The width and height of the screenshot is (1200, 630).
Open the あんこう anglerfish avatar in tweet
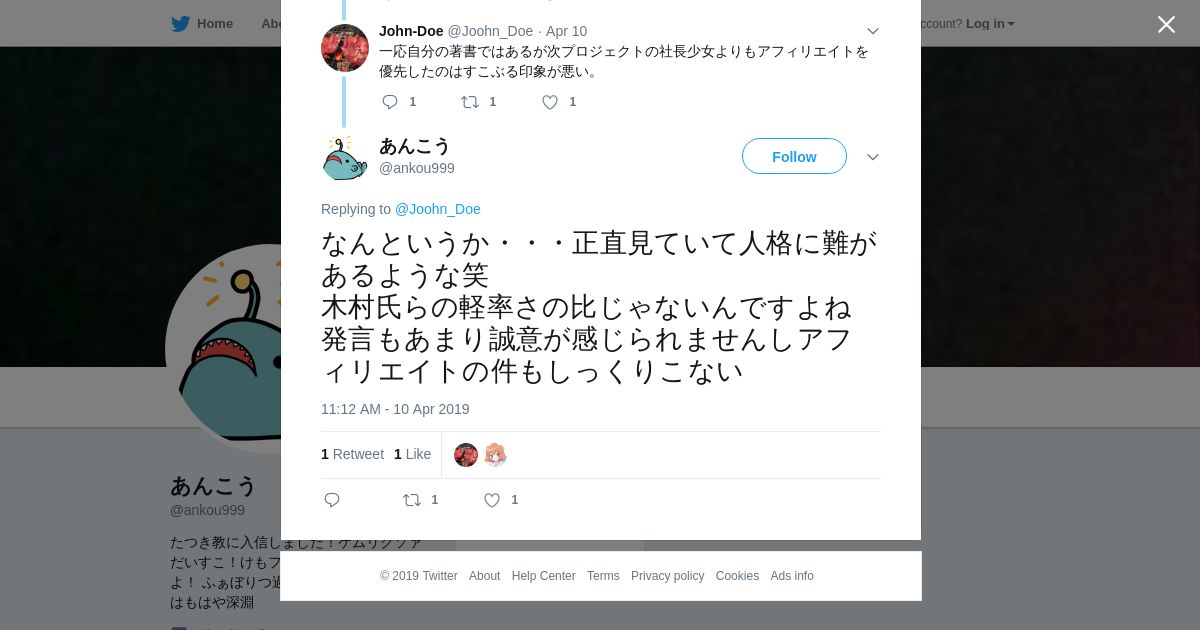tap(345, 157)
